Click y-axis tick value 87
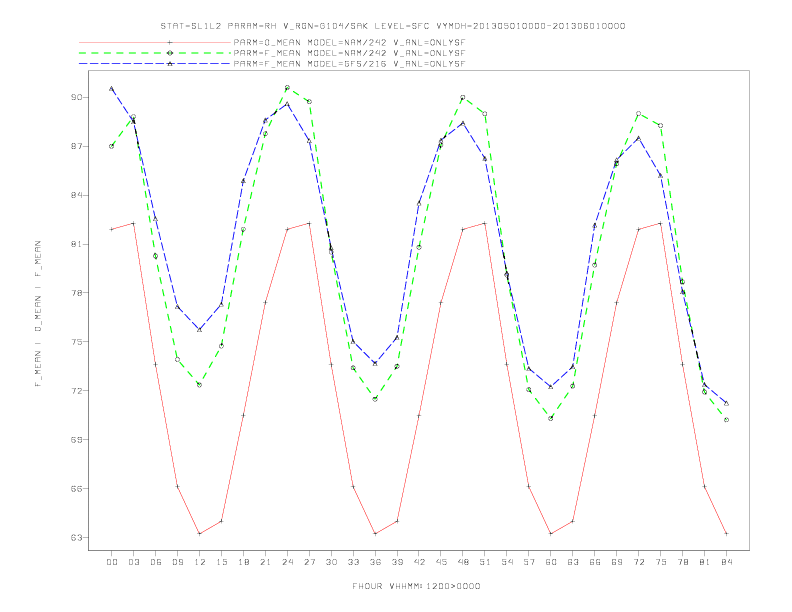This screenshot has width=792, height=612. 76,146
